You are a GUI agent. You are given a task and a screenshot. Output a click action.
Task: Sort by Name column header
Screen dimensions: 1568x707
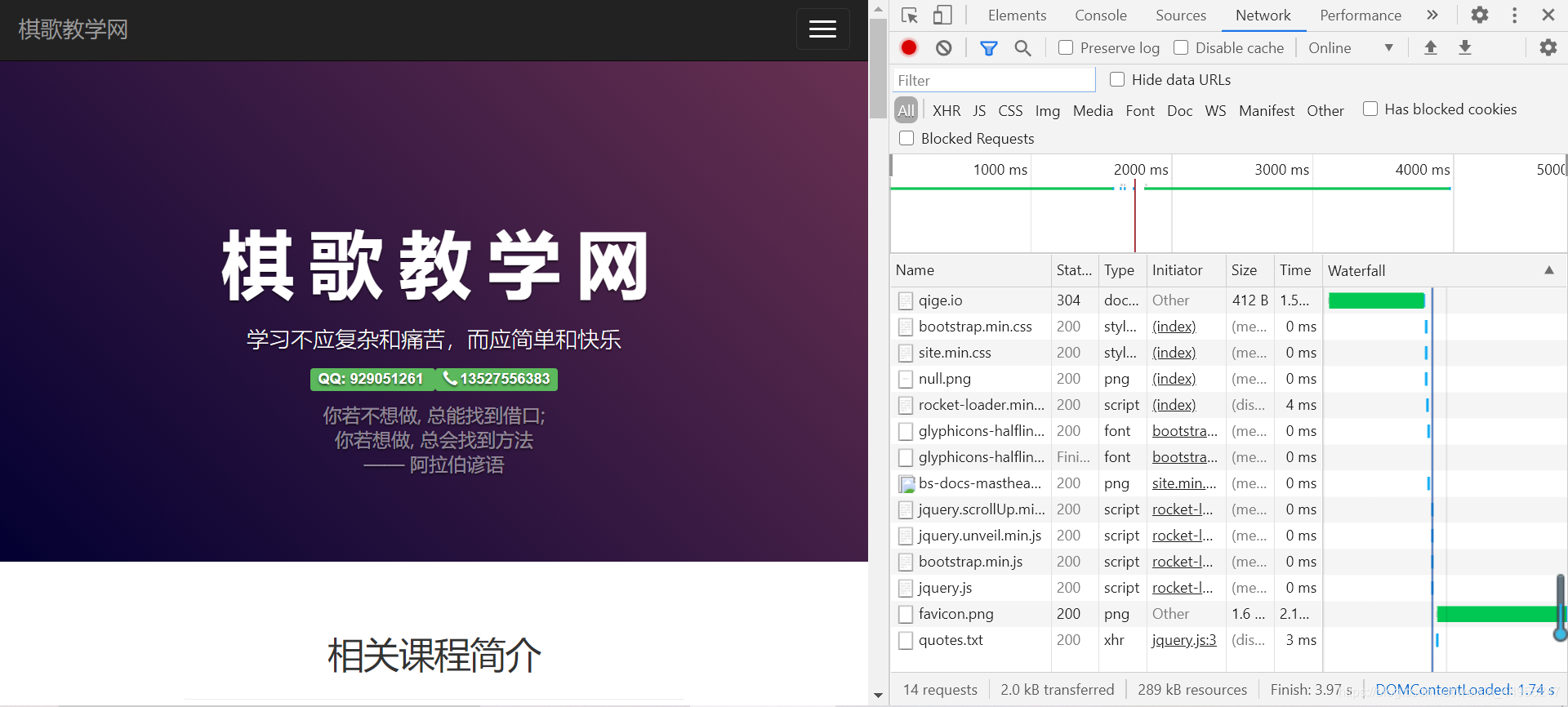(x=970, y=270)
